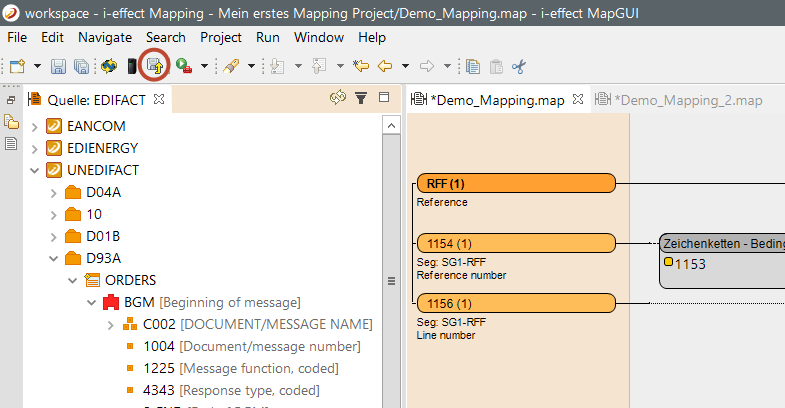Expand the EANCOM tree node
This screenshot has height=408, width=785.
click(x=35, y=127)
